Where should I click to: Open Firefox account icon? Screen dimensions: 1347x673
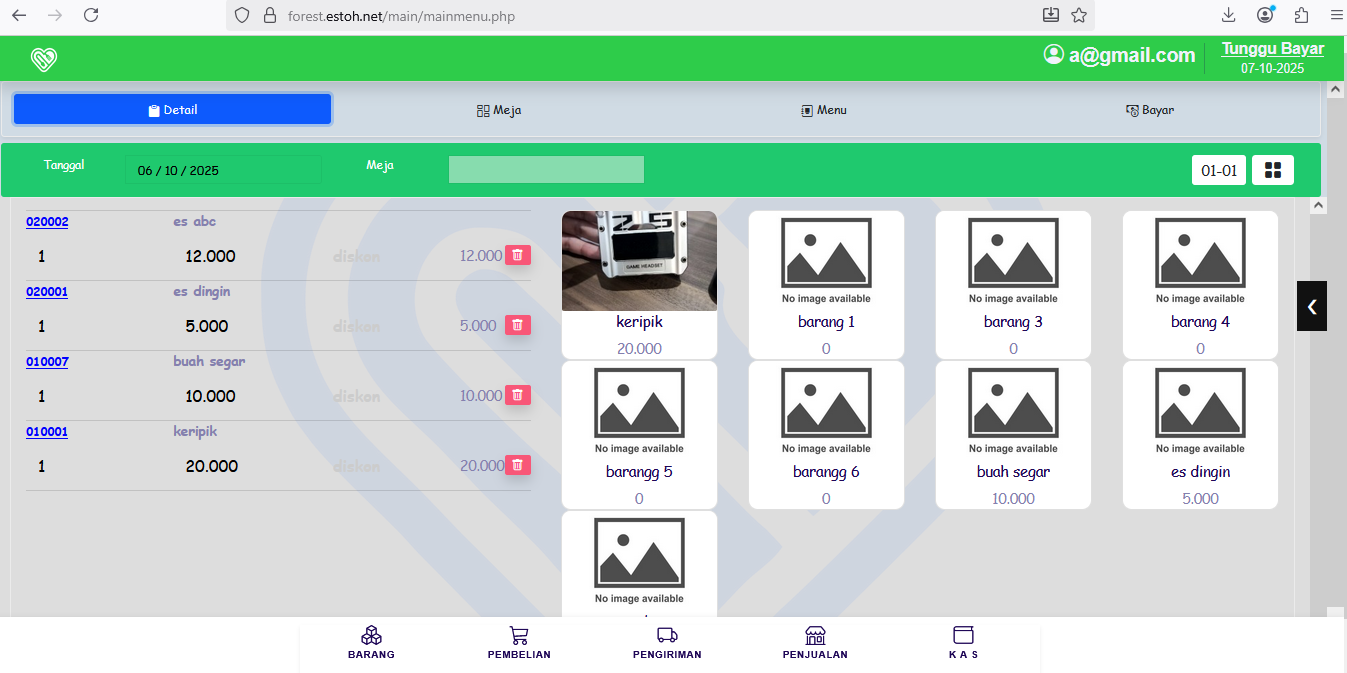point(1265,15)
